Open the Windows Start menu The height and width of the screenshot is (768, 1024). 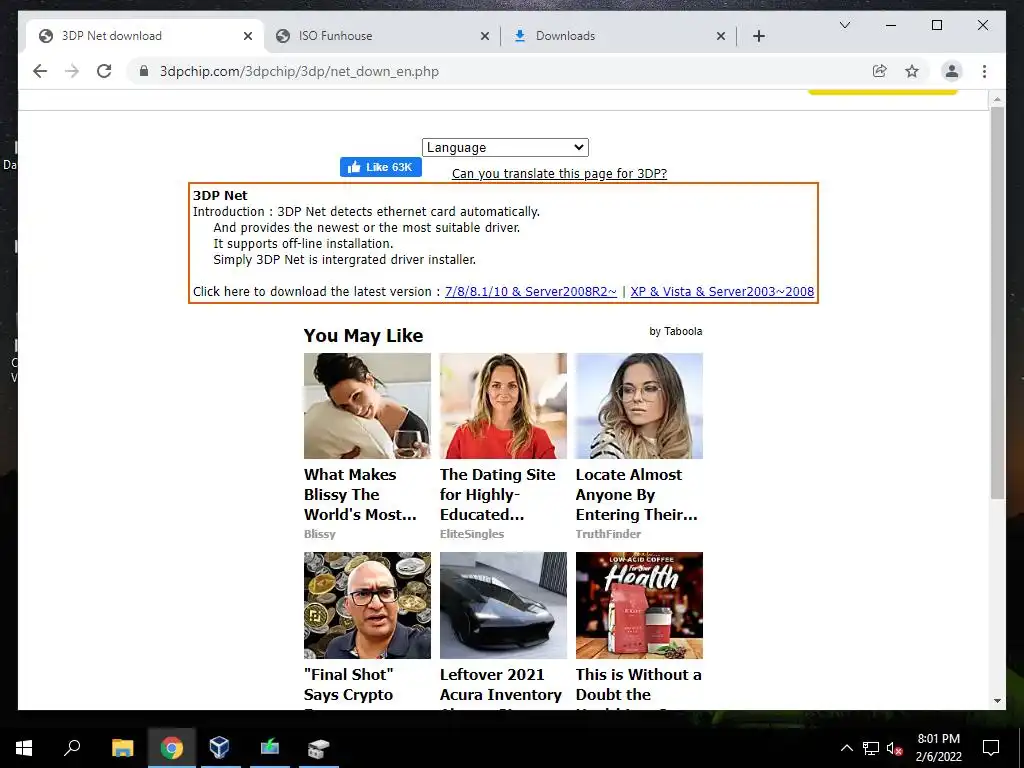24,748
